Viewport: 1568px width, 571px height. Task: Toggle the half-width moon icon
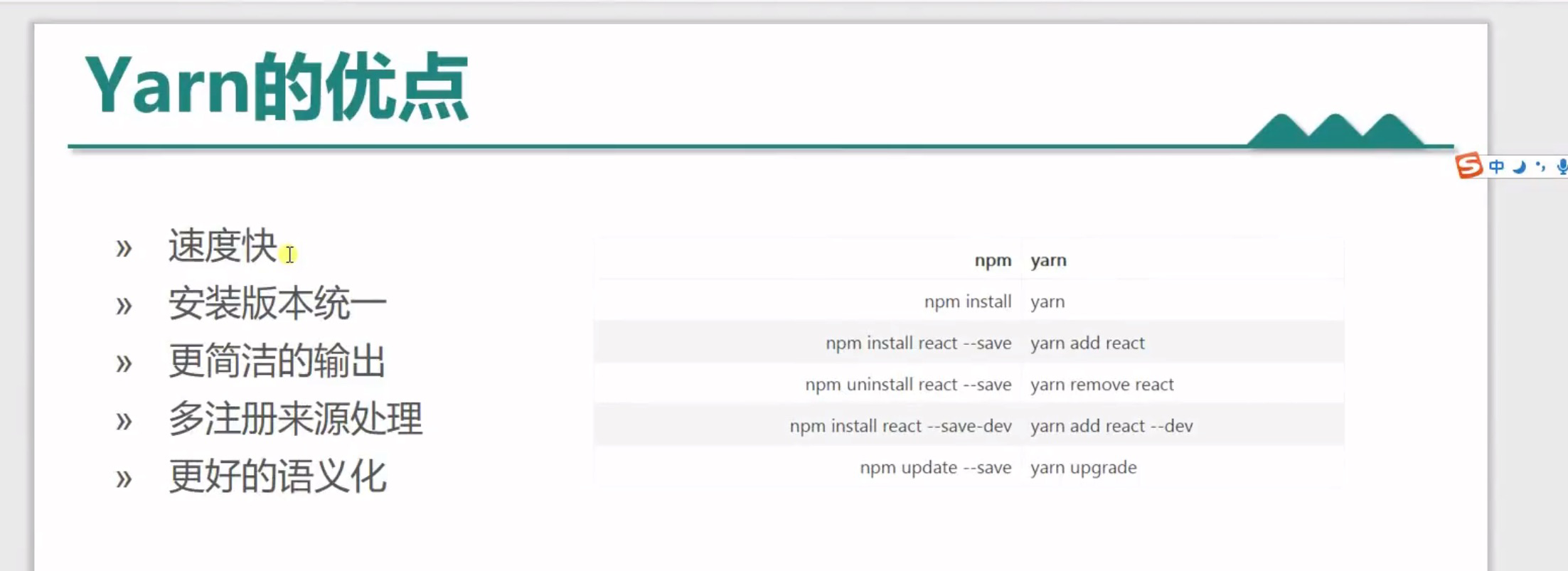(1519, 167)
